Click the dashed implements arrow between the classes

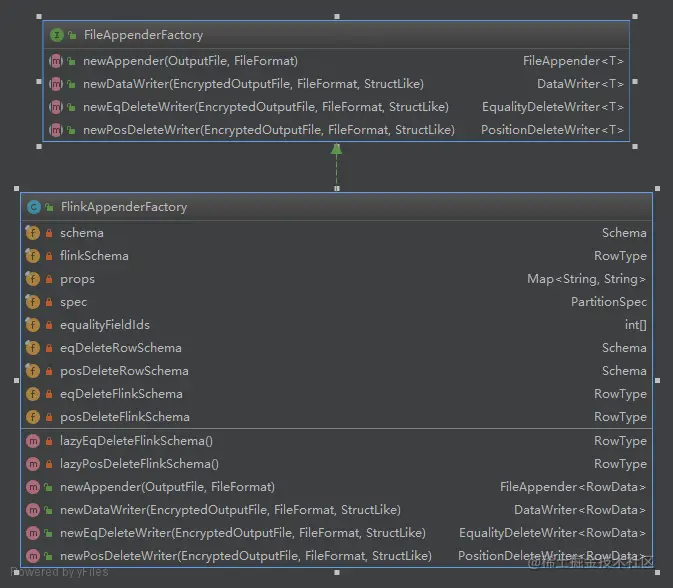pyautogui.click(x=336, y=167)
